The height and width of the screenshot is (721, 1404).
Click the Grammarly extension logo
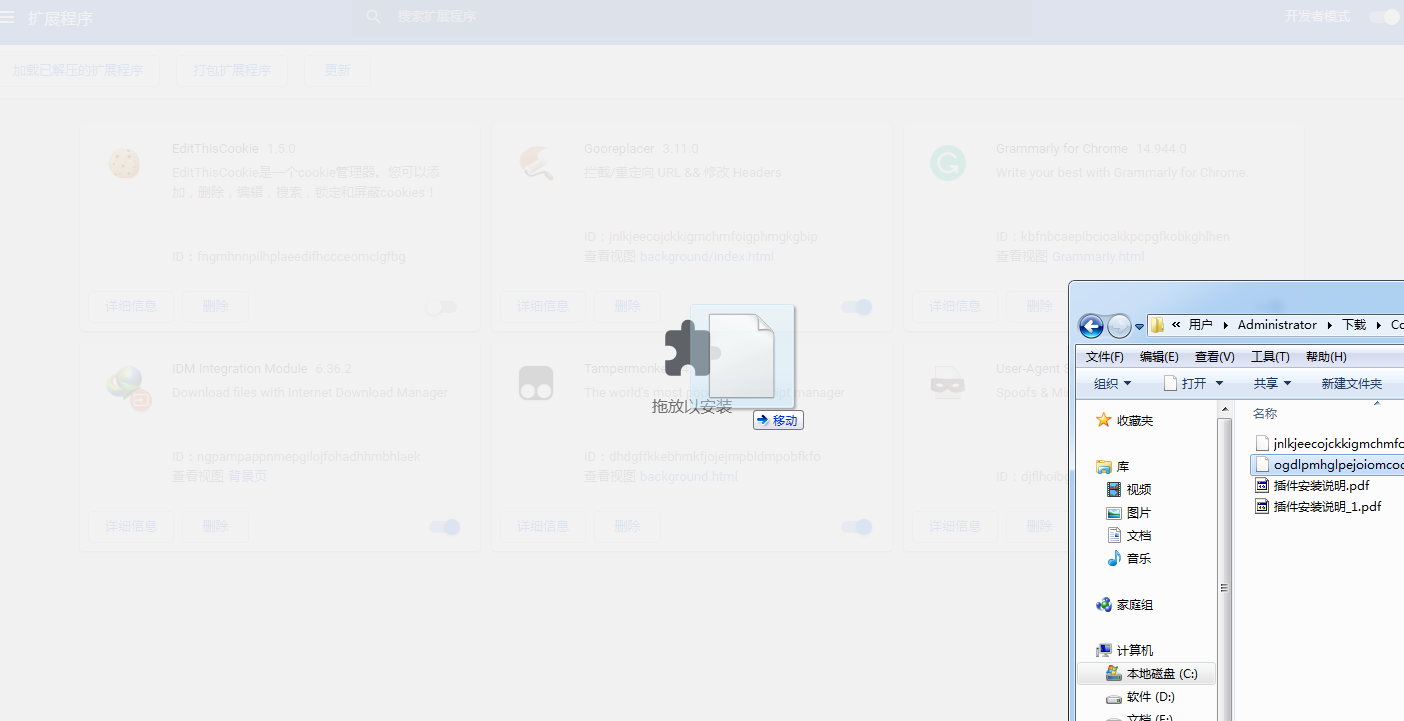[x=947, y=163]
